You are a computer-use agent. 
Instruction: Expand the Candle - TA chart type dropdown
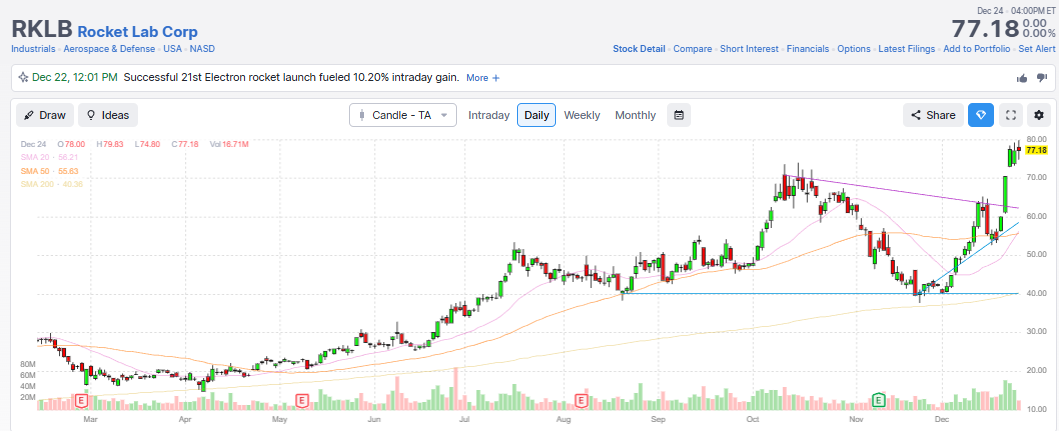pyautogui.click(x=403, y=115)
